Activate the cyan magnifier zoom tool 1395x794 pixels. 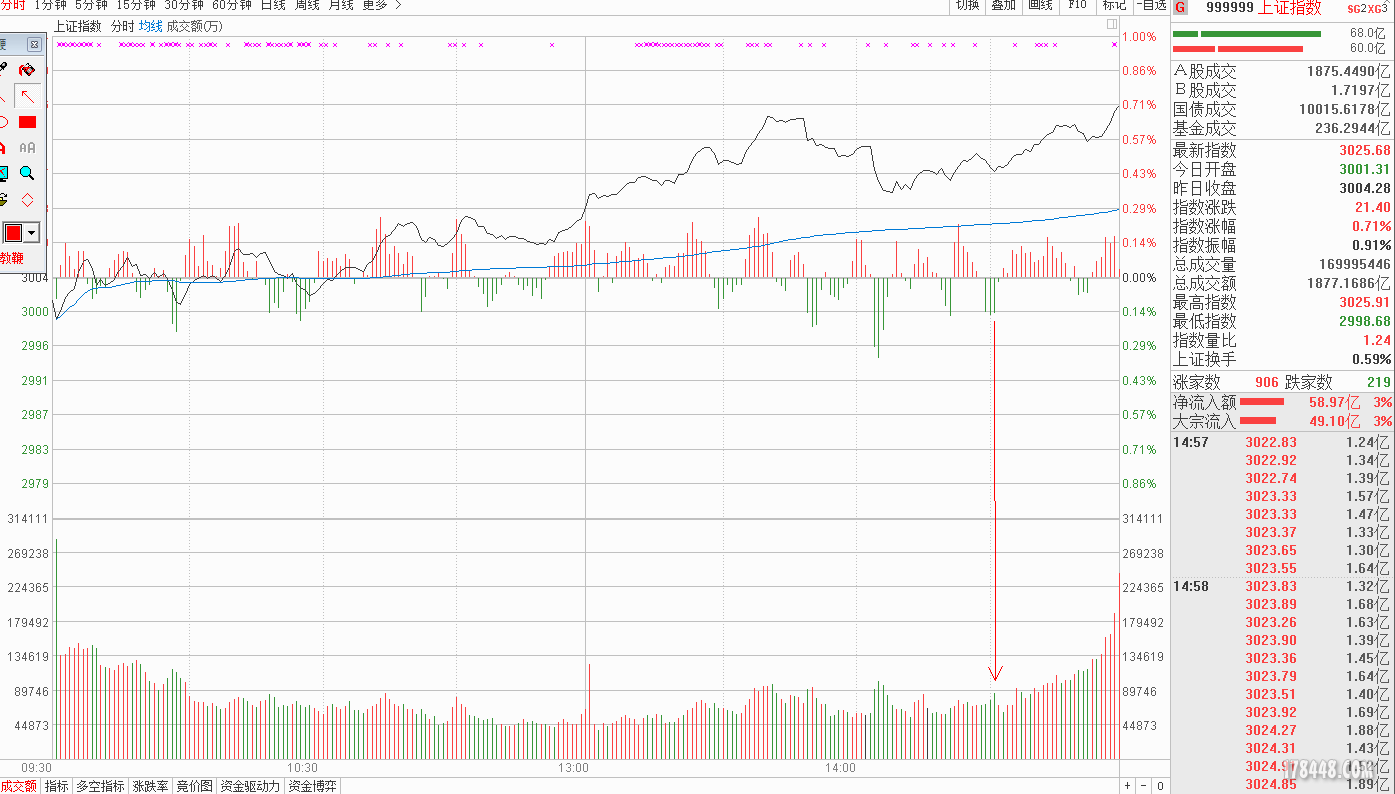point(28,173)
